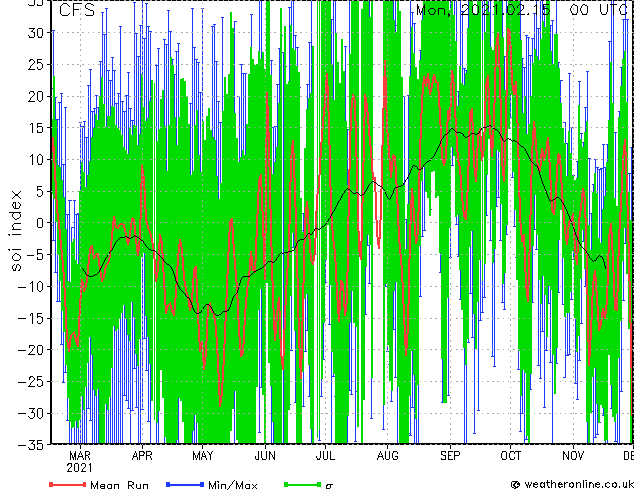Click the AUG month axis label
This screenshot has height=490, width=634.
pos(387,456)
